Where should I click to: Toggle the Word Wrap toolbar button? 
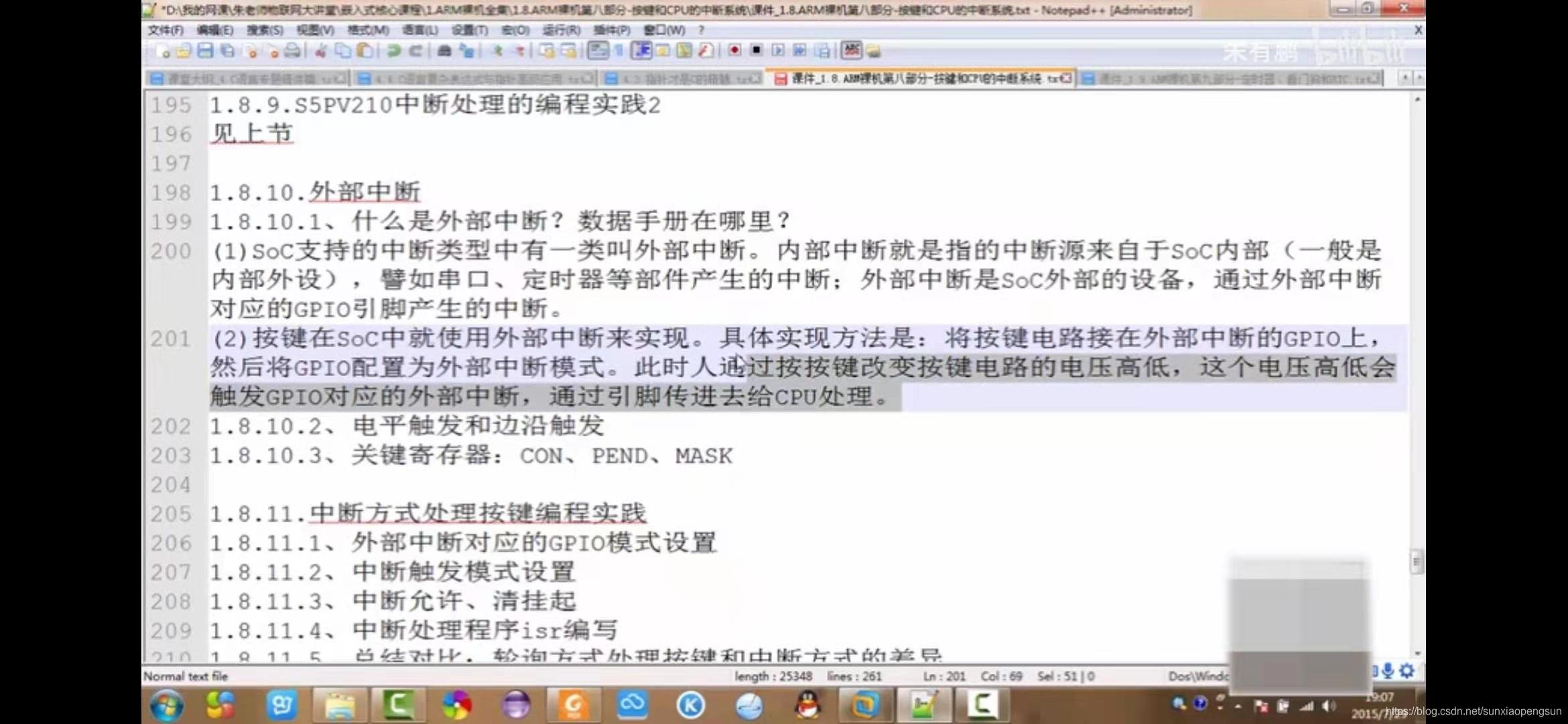point(598,51)
